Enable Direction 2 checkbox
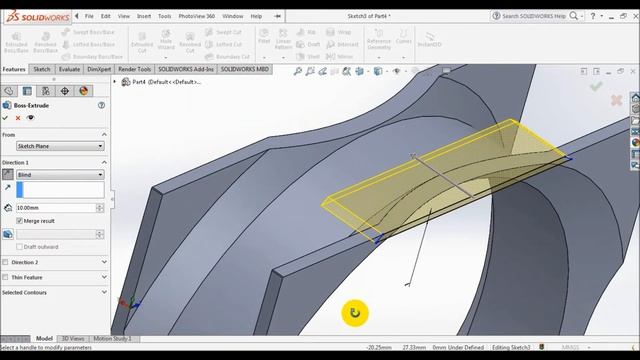The image size is (640, 360). click(5, 262)
